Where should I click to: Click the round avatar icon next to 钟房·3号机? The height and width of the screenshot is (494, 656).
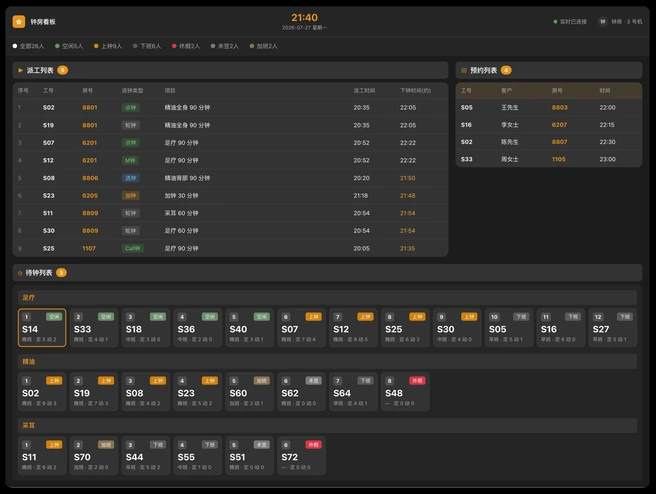pos(602,21)
